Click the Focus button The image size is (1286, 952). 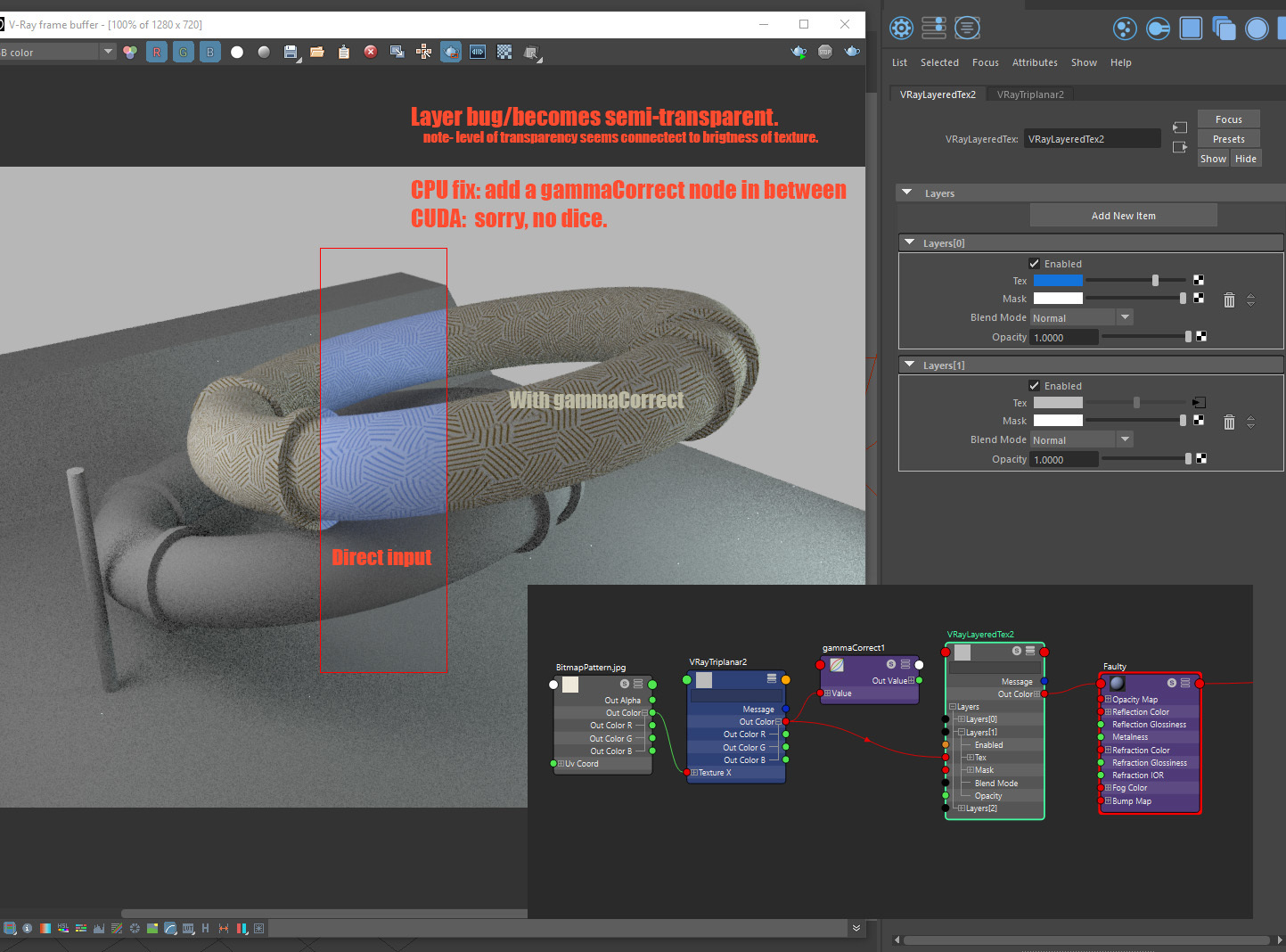tap(1228, 119)
